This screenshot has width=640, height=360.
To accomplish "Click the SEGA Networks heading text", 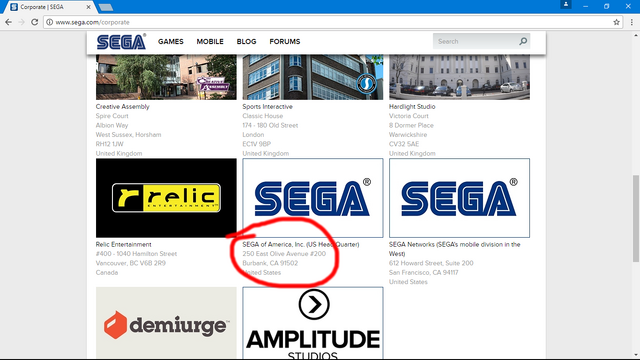I will [454, 249].
